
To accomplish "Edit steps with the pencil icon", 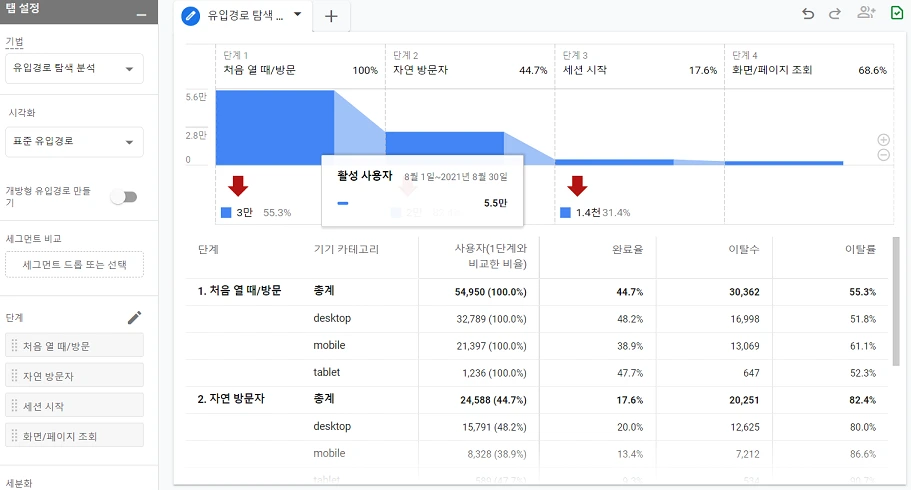I will (134, 317).
